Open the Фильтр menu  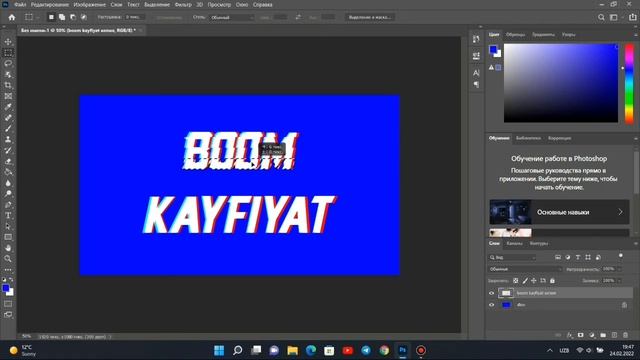coord(183,5)
